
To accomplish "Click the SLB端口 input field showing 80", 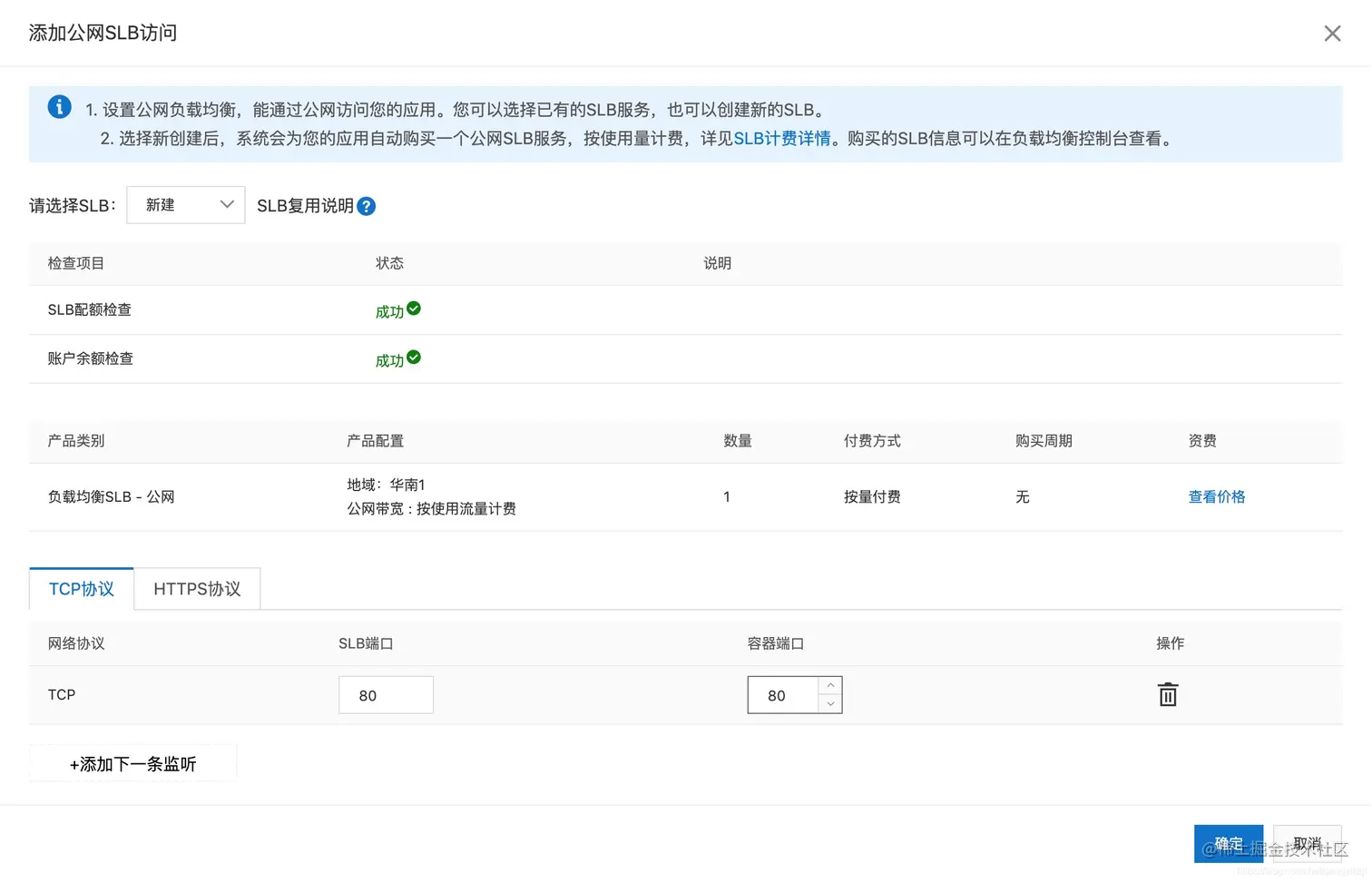I will point(386,694).
